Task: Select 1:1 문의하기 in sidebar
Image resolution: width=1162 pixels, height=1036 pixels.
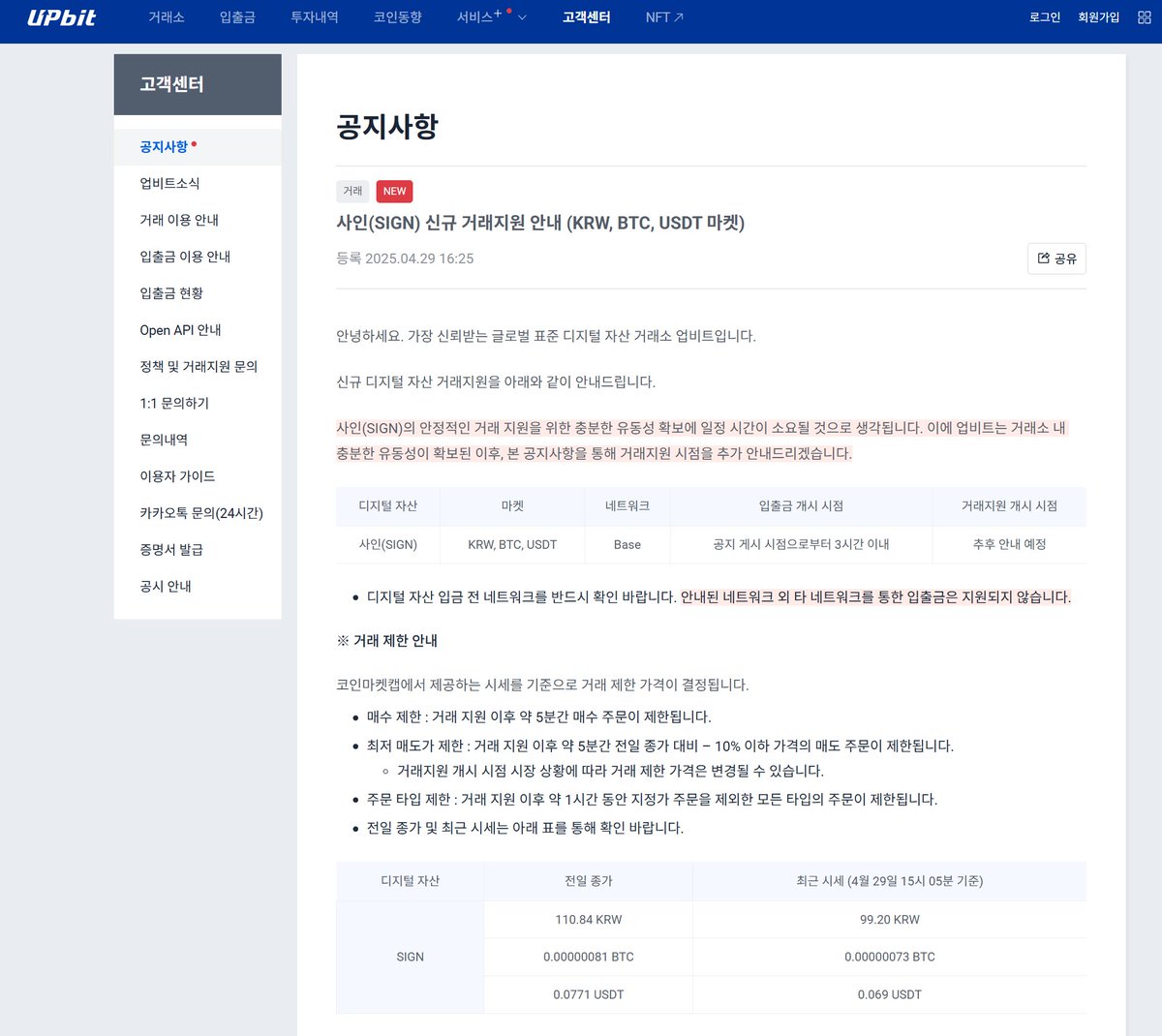Action: pyautogui.click(x=198, y=404)
